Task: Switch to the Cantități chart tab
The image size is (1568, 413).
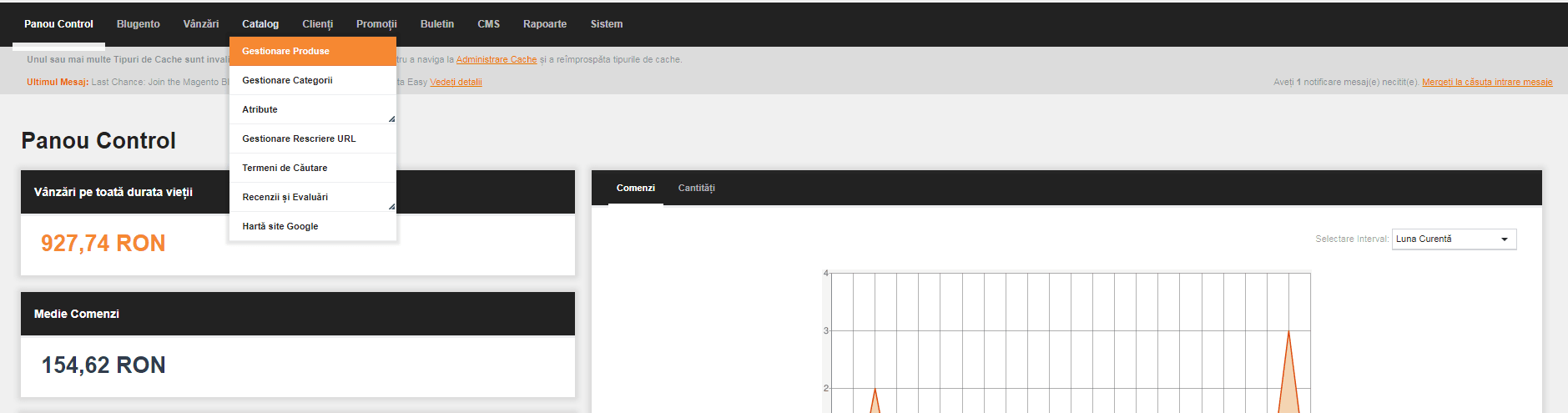Action: tap(696, 188)
